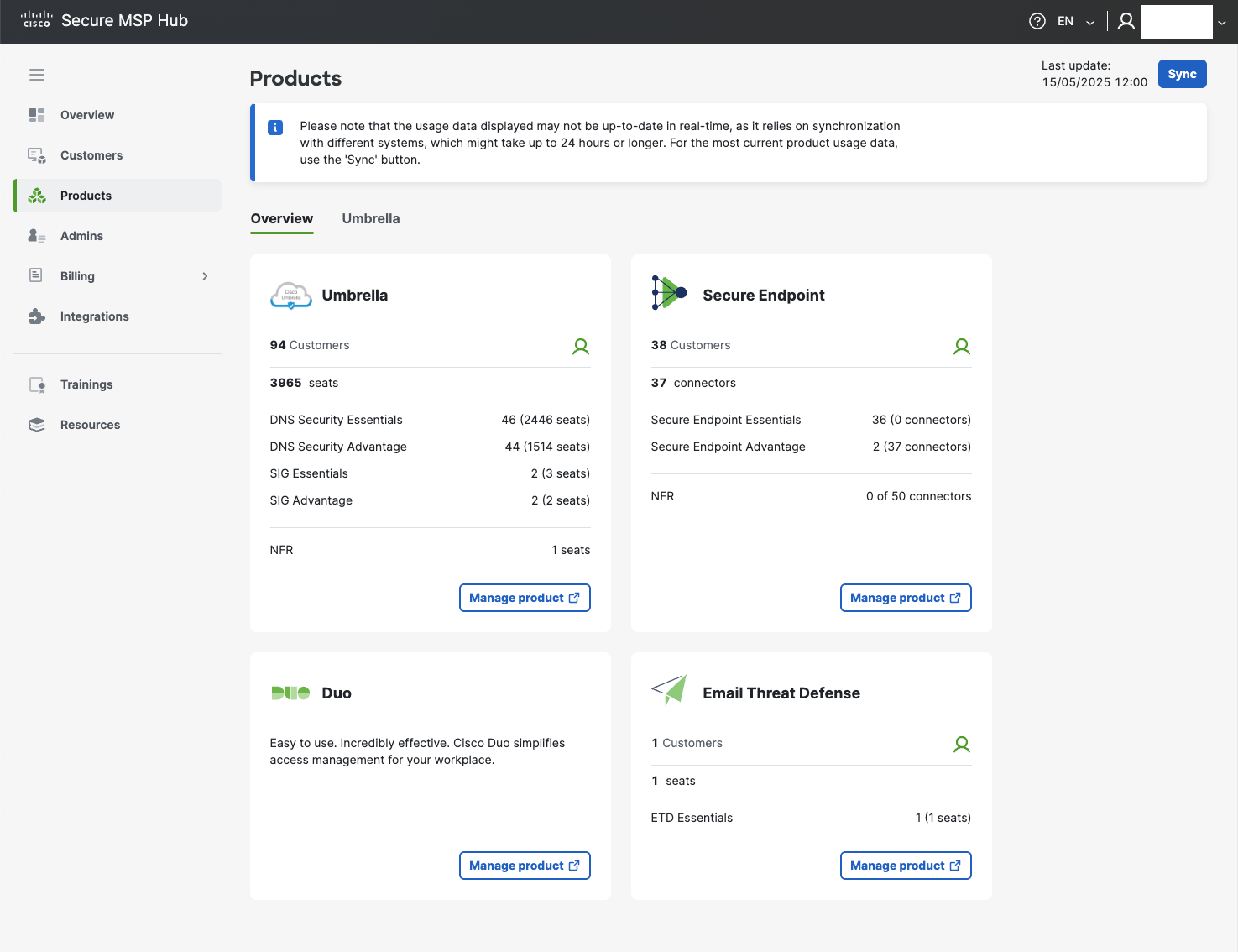Click the Resources books icon
This screenshot has width=1238, height=952.
[37, 425]
